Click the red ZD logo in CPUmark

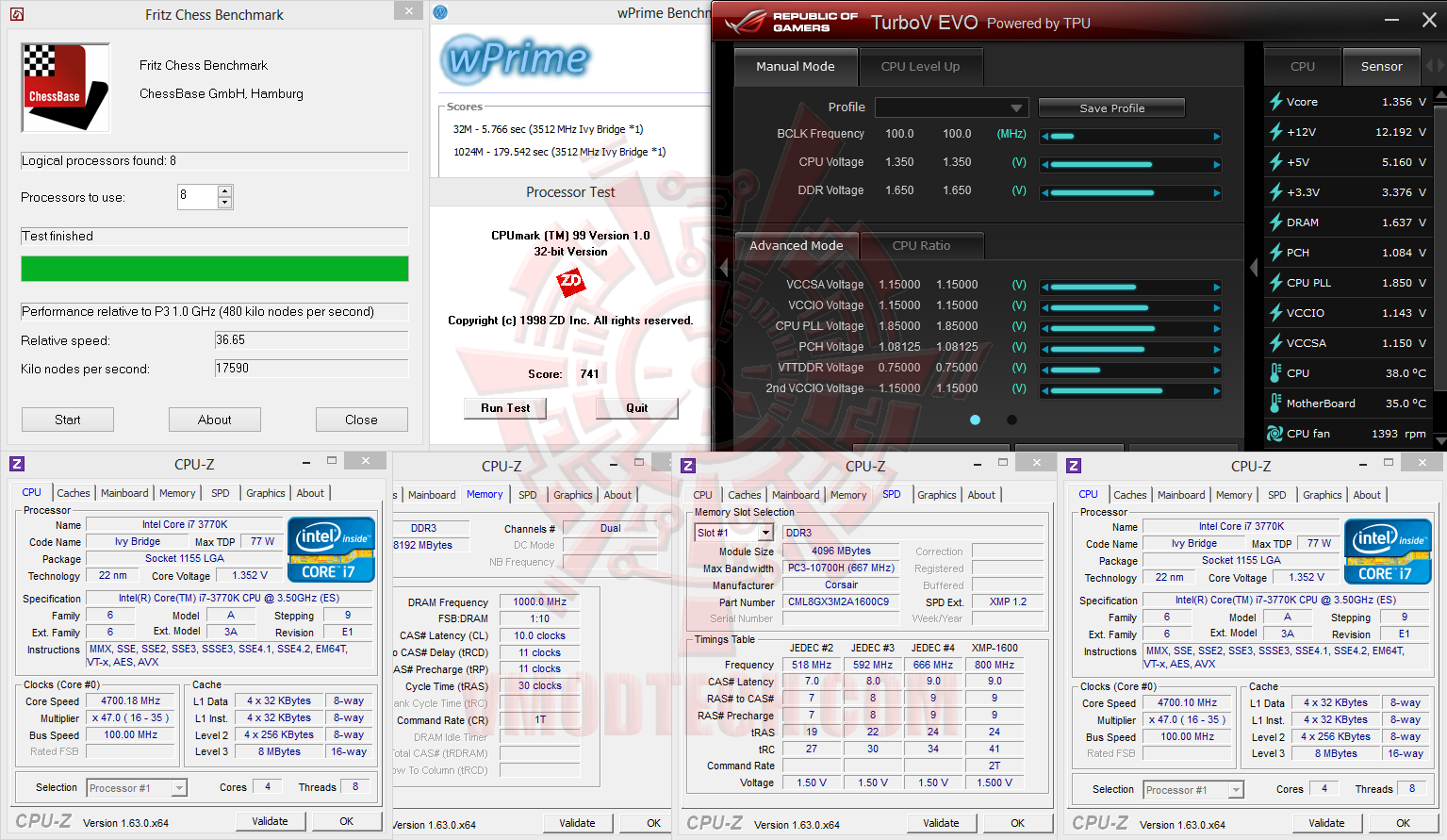point(570,281)
